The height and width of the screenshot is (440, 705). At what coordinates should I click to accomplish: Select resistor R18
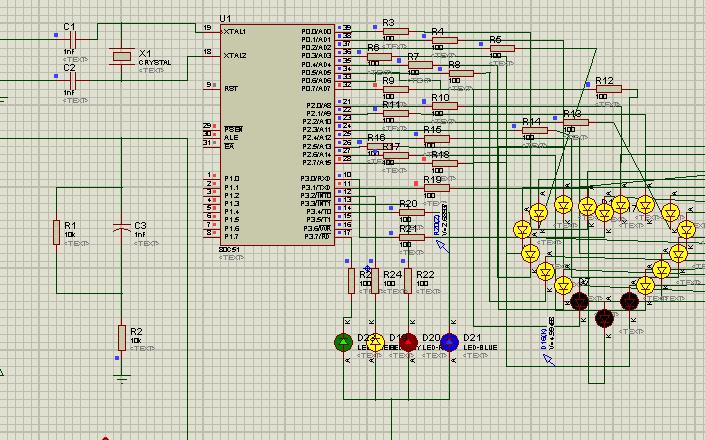pos(445,163)
